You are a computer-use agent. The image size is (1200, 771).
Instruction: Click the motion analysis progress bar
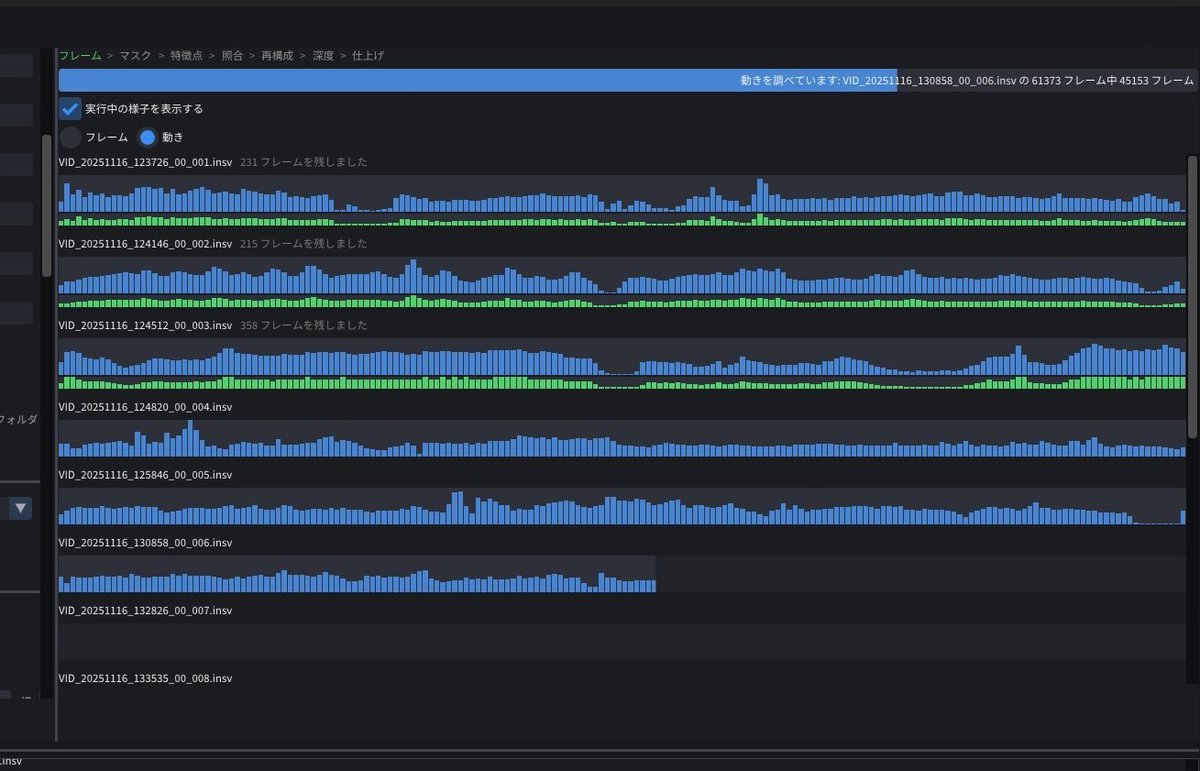coord(628,80)
